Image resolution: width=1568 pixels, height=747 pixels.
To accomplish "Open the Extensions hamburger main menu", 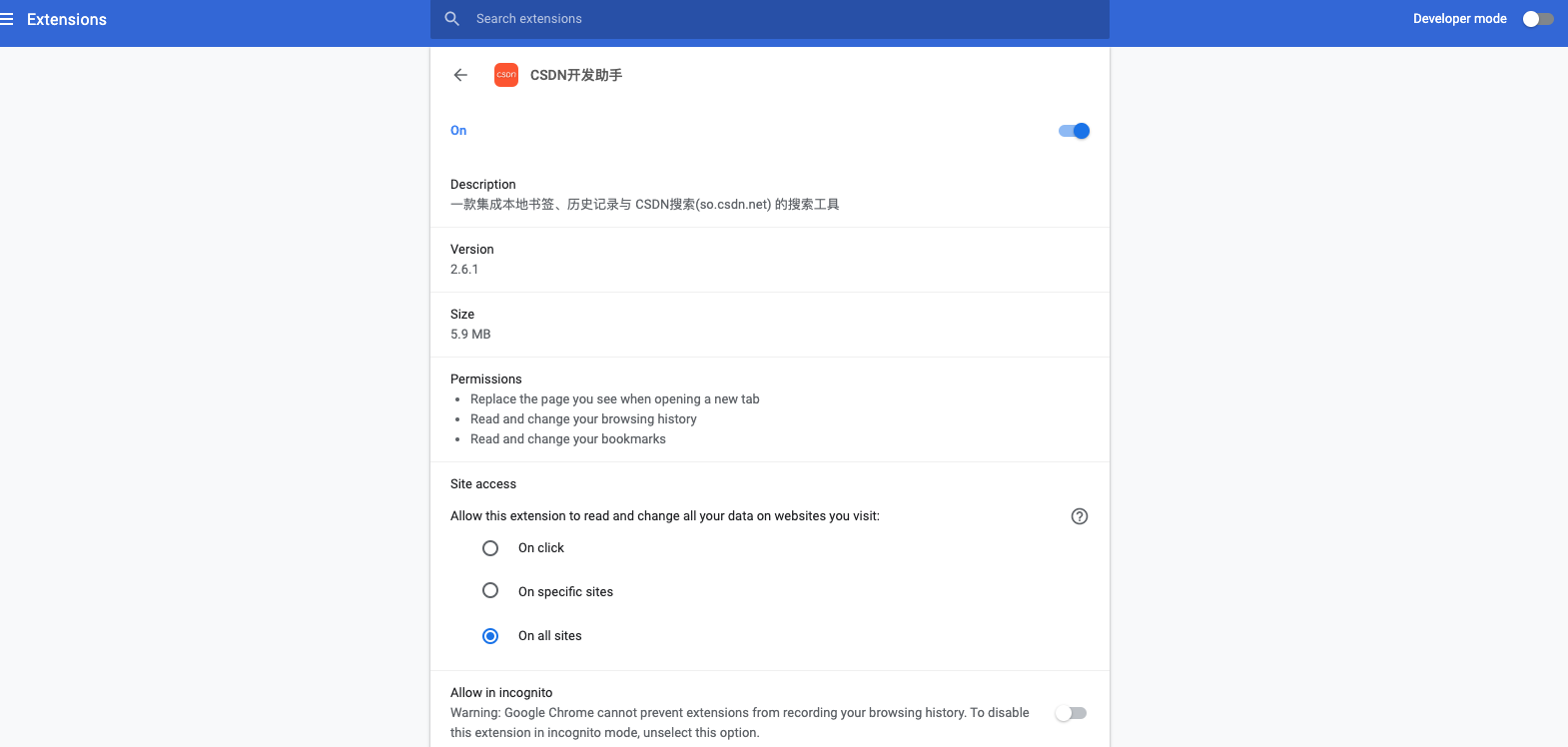I will 7,19.
